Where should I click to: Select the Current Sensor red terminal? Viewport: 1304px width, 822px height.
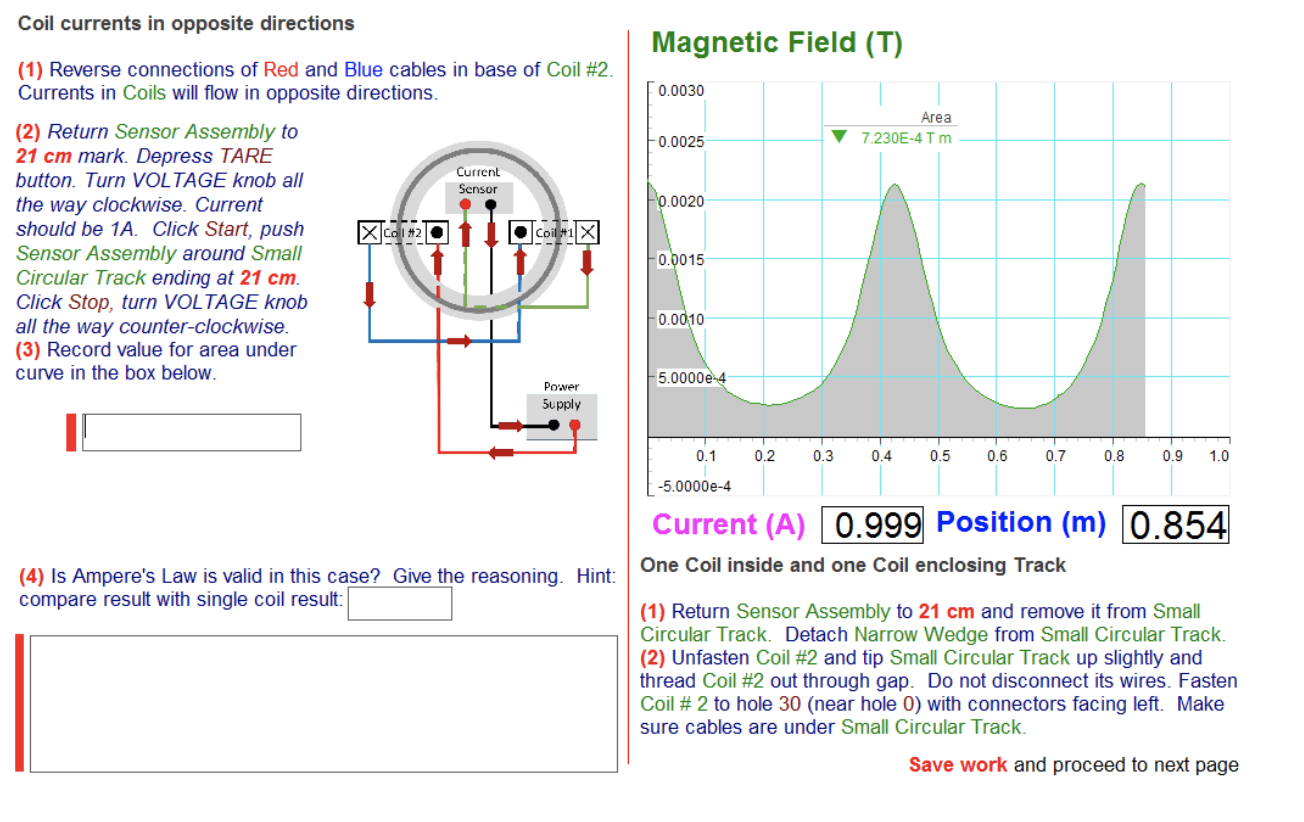coord(463,203)
